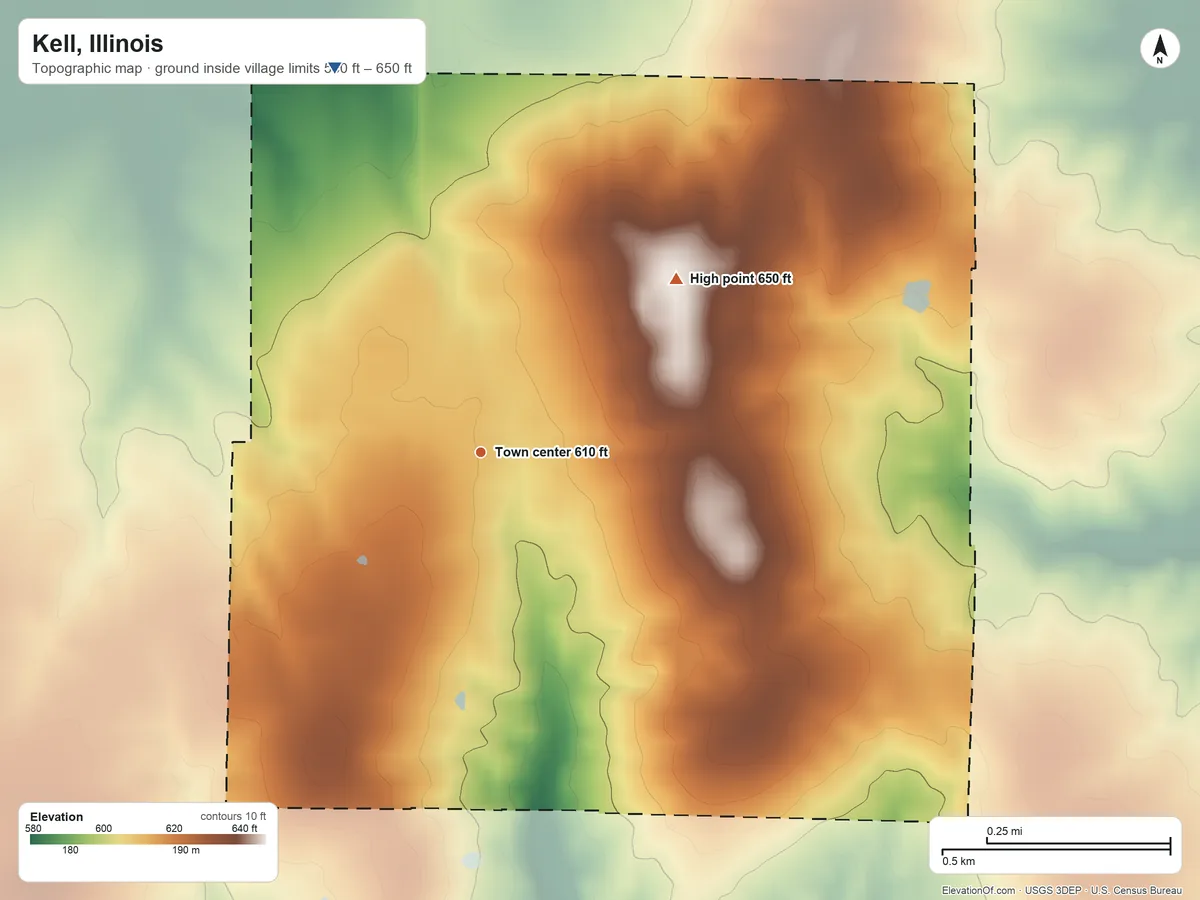Click the north arrow compass icon
The width and height of the screenshot is (1200, 900).
tap(1159, 49)
